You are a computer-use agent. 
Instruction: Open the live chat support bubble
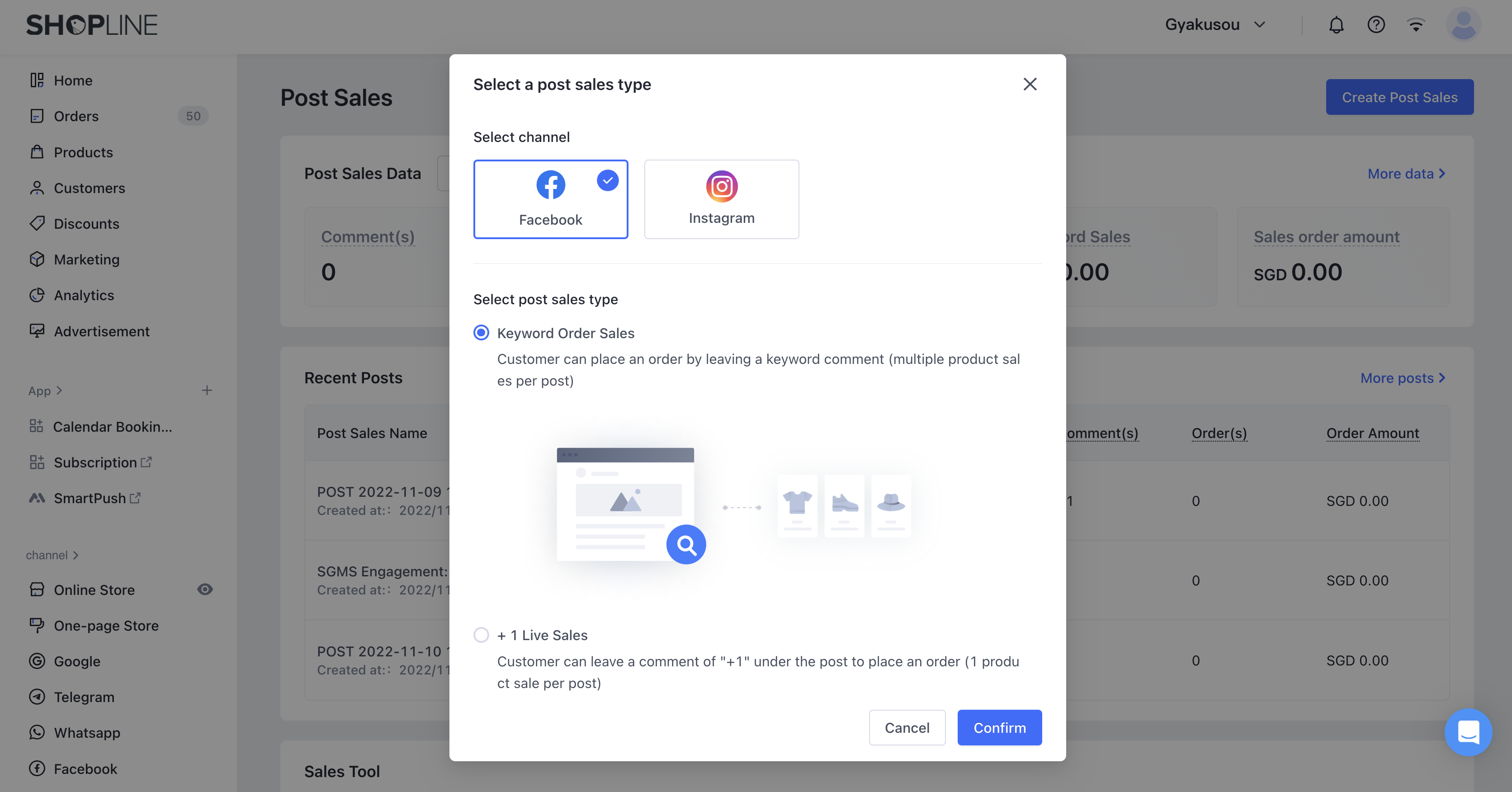coord(1468,732)
